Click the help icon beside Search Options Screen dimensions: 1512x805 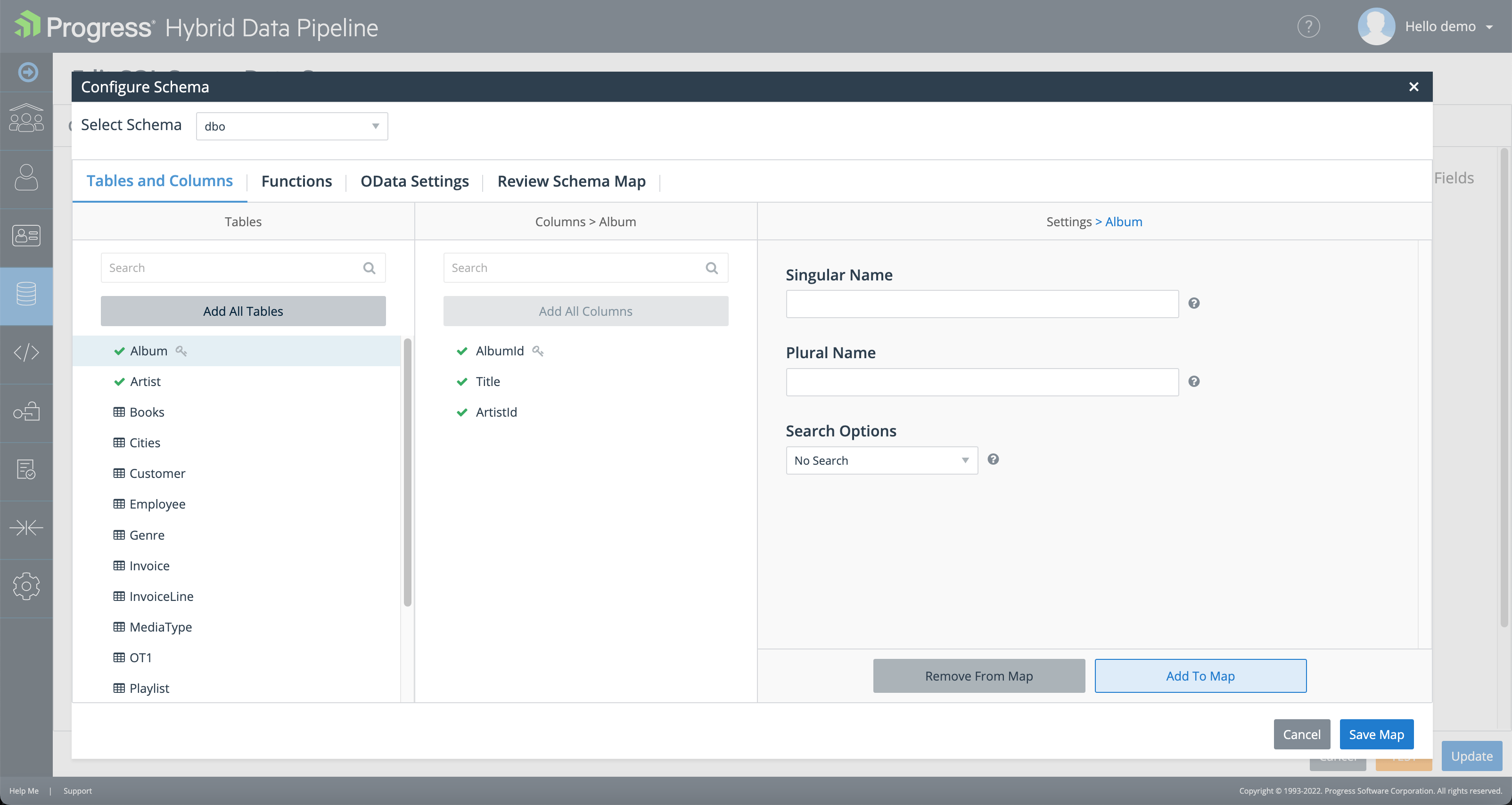(x=993, y=460)
